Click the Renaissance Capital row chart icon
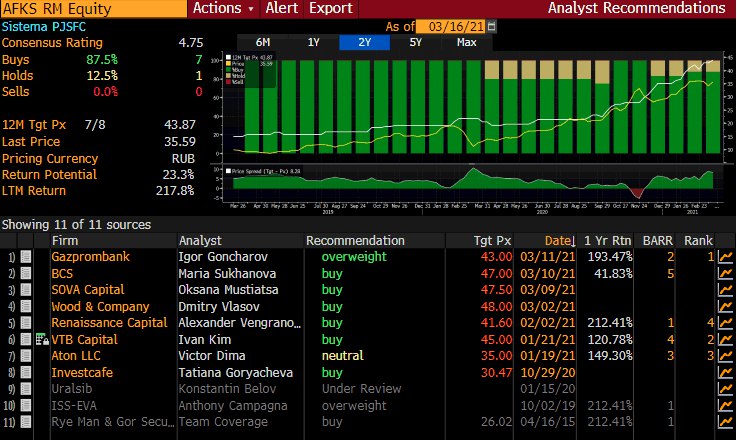This screenshot has width=737, height=440. pyautogui.click(x=725, y=323)
